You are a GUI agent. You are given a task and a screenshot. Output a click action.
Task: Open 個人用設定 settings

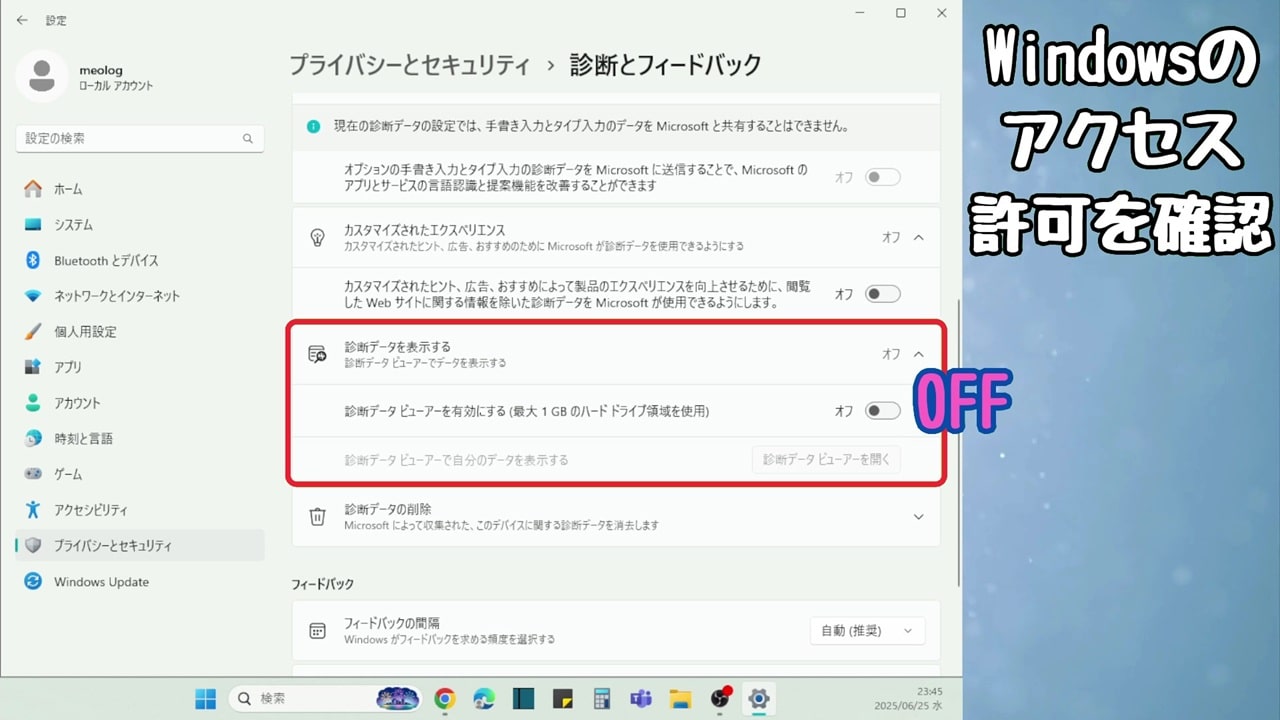[140, 331]
